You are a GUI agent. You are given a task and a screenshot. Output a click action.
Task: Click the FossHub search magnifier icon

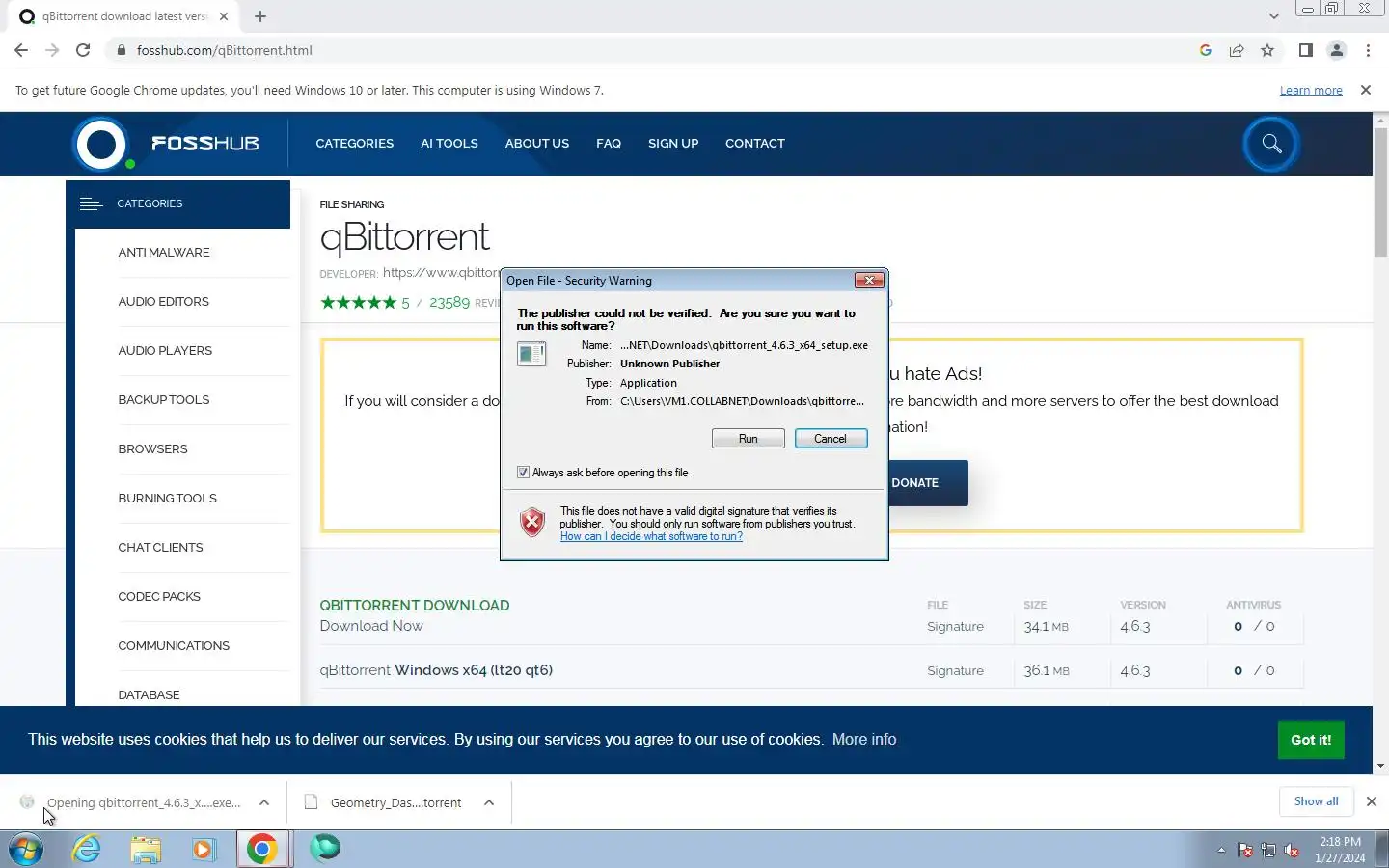click(1271, 144)
